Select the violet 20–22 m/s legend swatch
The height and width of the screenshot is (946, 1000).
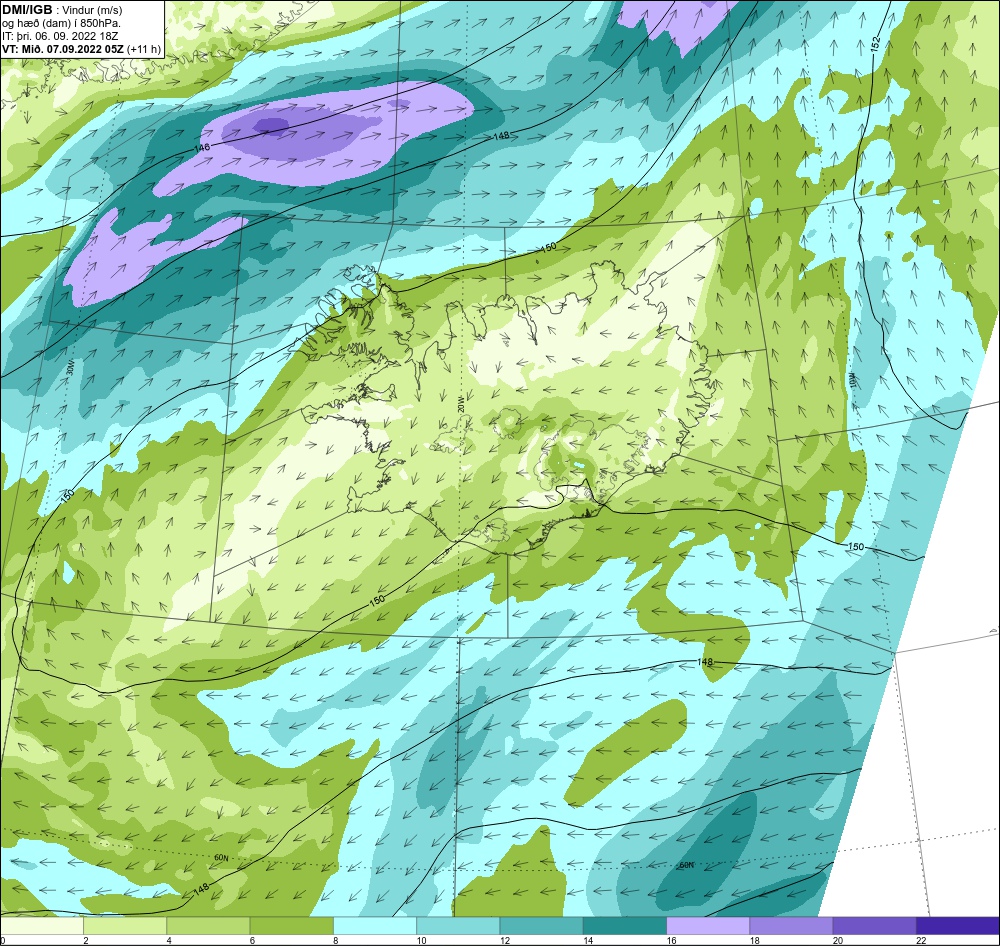coord(874,925)
